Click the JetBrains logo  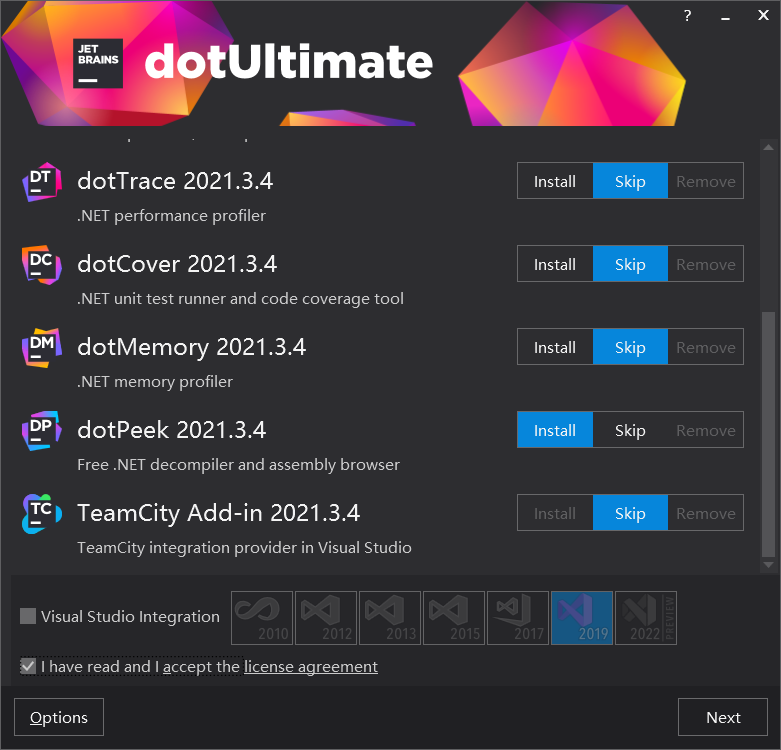pos(98,63)
